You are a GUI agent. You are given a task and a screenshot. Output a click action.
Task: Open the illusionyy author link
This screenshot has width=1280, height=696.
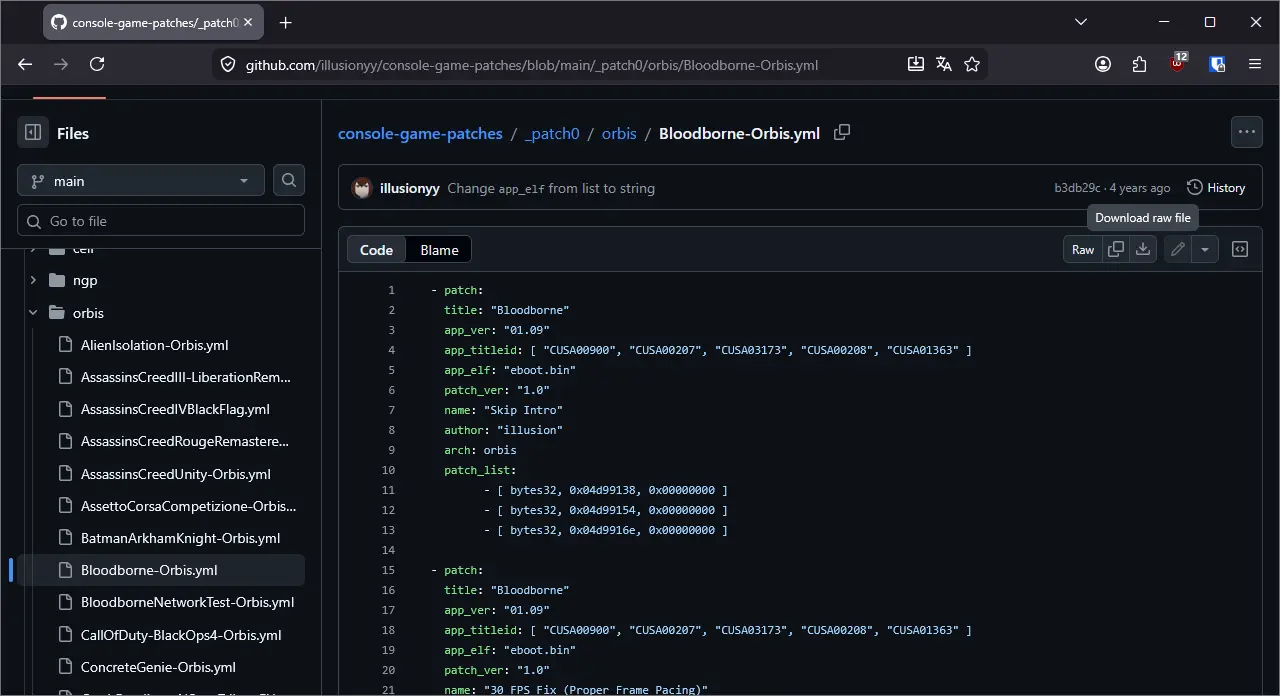click(410, 188)
